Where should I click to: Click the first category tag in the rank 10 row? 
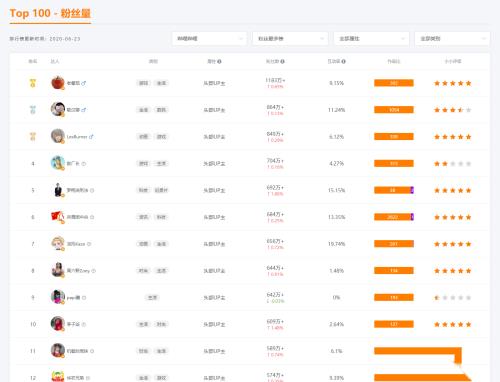coord(144,324)
